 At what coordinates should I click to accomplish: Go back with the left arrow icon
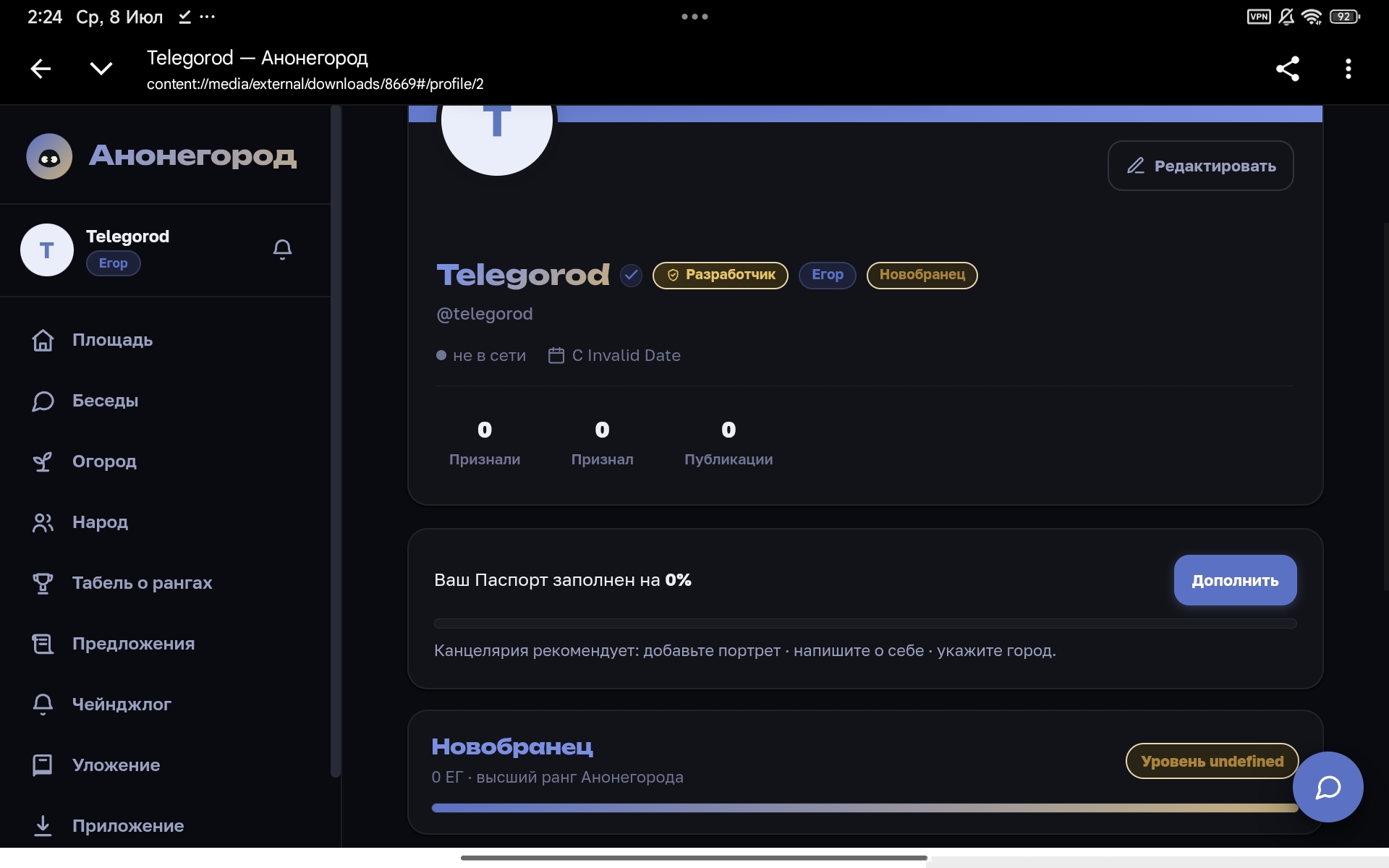(x=41, y=69)
